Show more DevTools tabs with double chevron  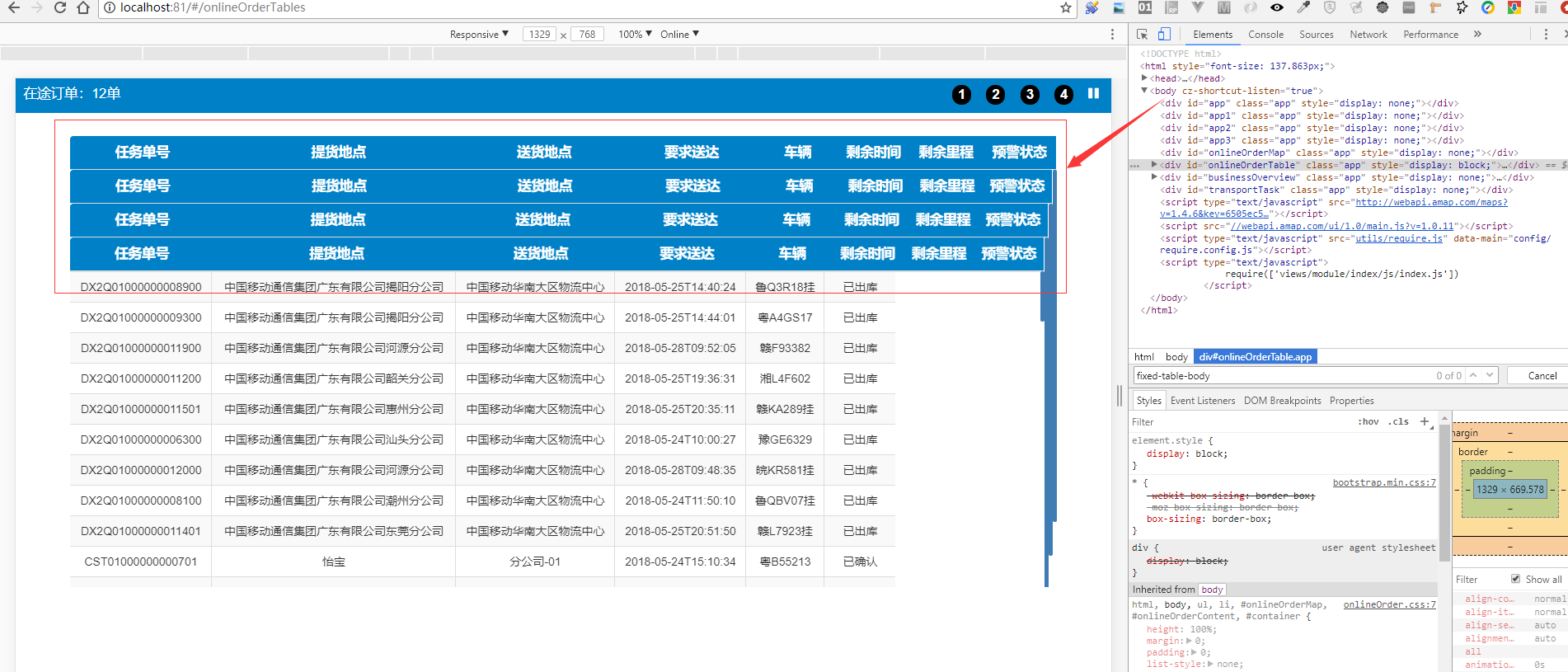pyautogui.click(x=1477, y=34)
